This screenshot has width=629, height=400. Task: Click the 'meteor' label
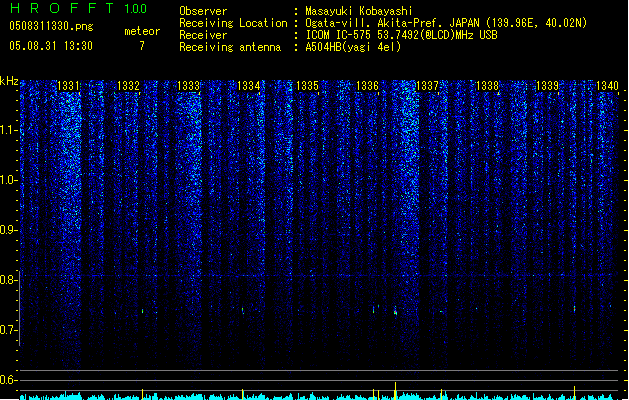(142, 31)
